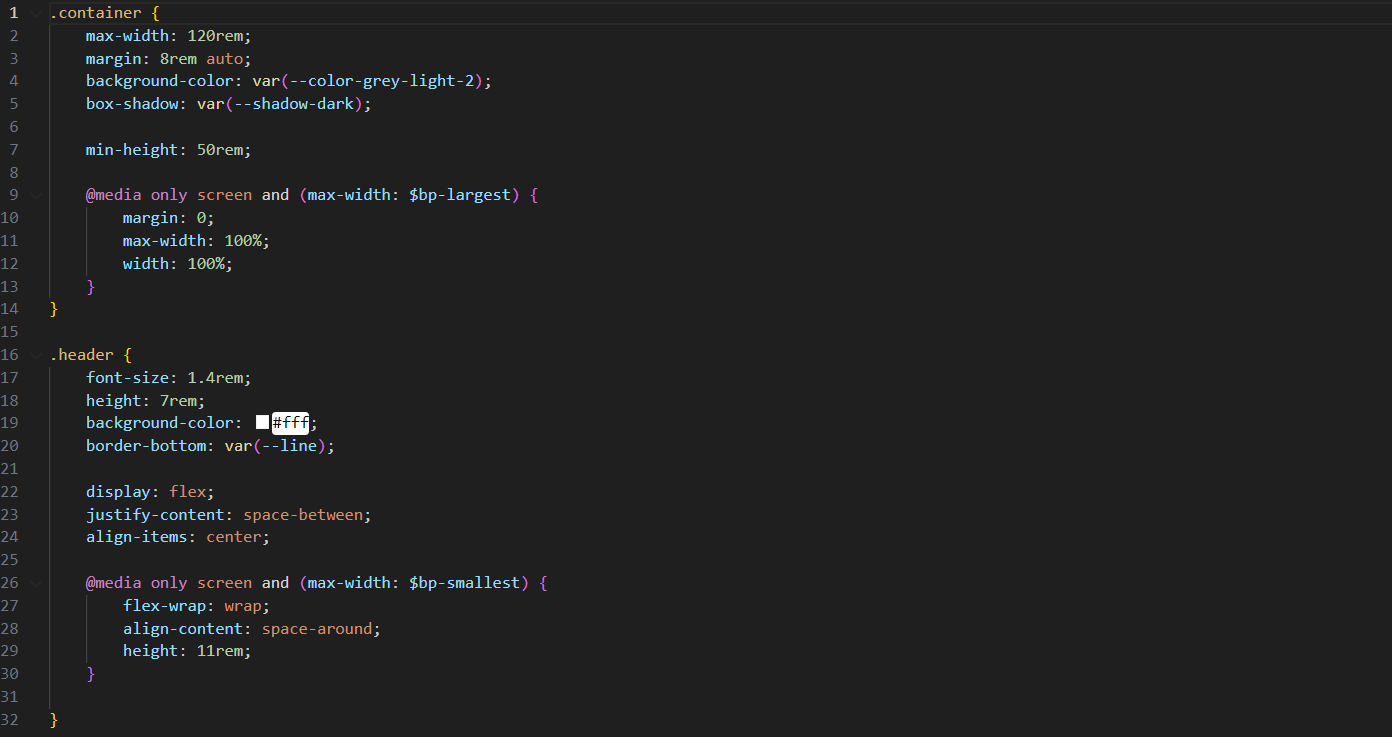Click the space-around value

coord(317,629)
